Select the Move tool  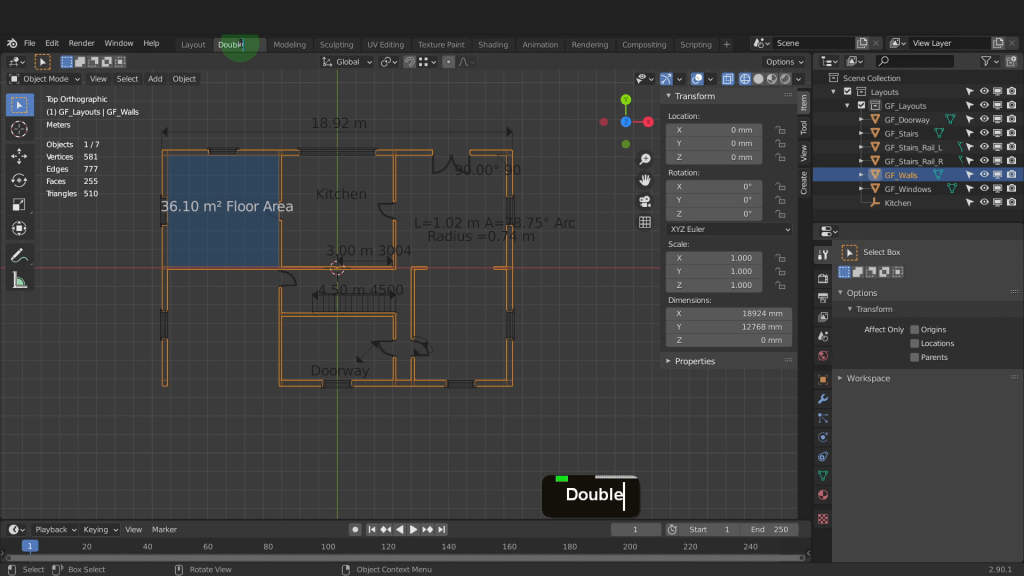pos(19,156)
